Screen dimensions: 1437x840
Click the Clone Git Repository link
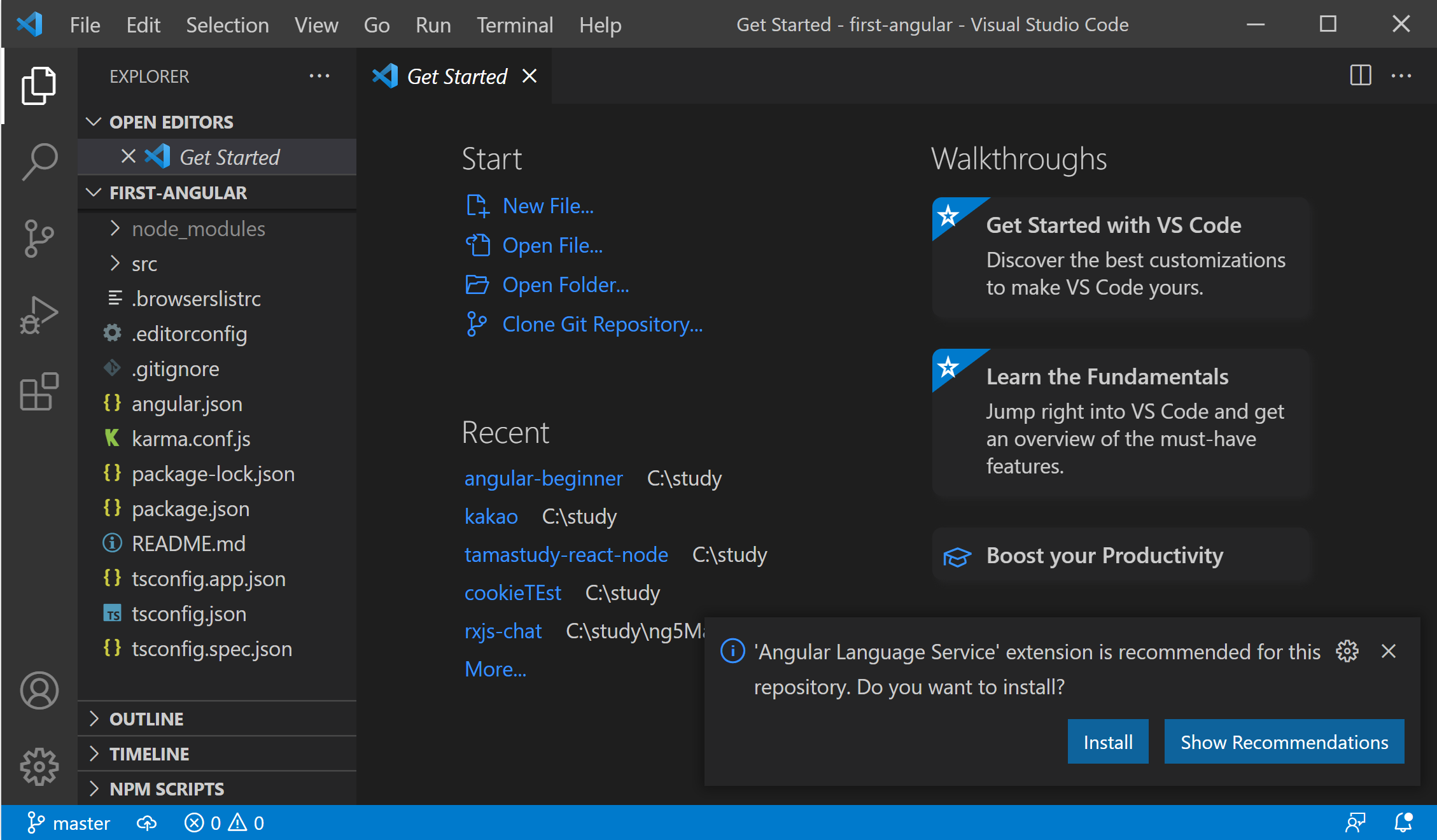point(602,325)
